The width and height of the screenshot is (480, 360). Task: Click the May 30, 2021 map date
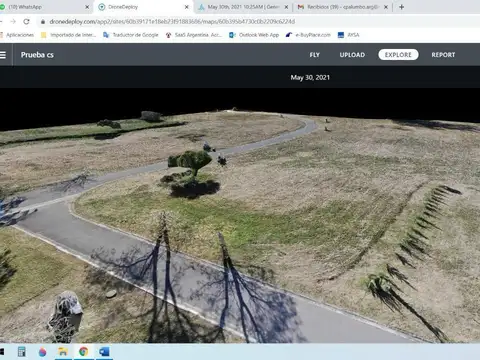(310, 77)
